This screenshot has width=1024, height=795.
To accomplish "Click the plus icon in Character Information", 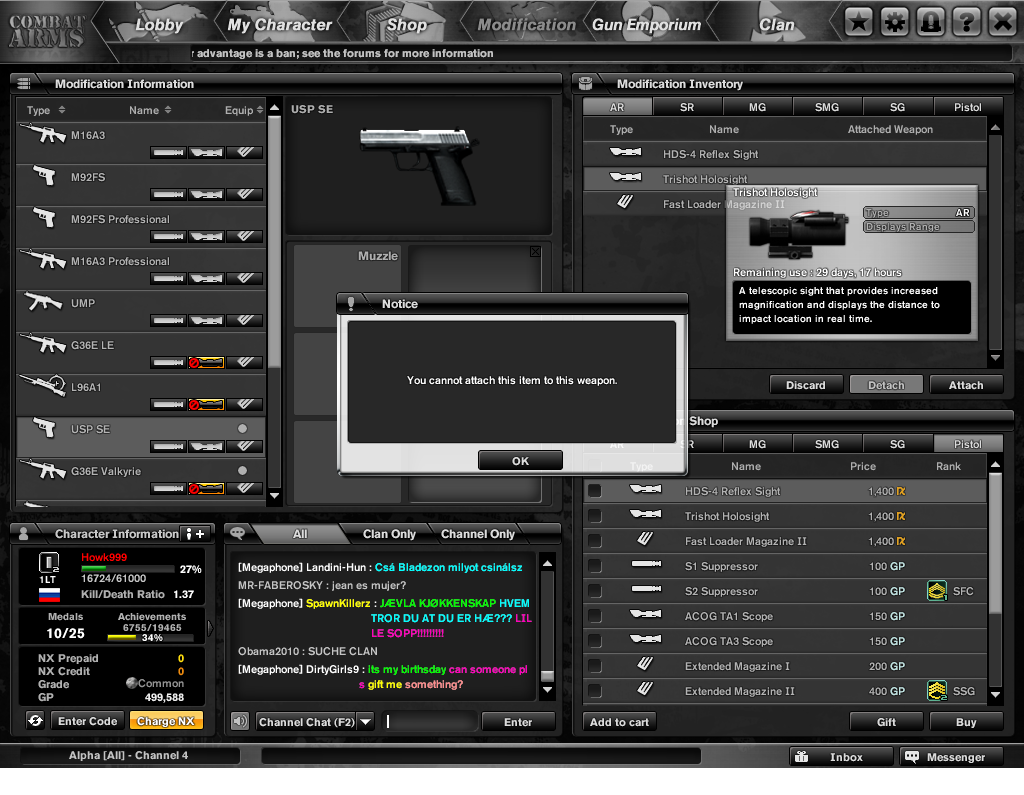I will [200, 534].
